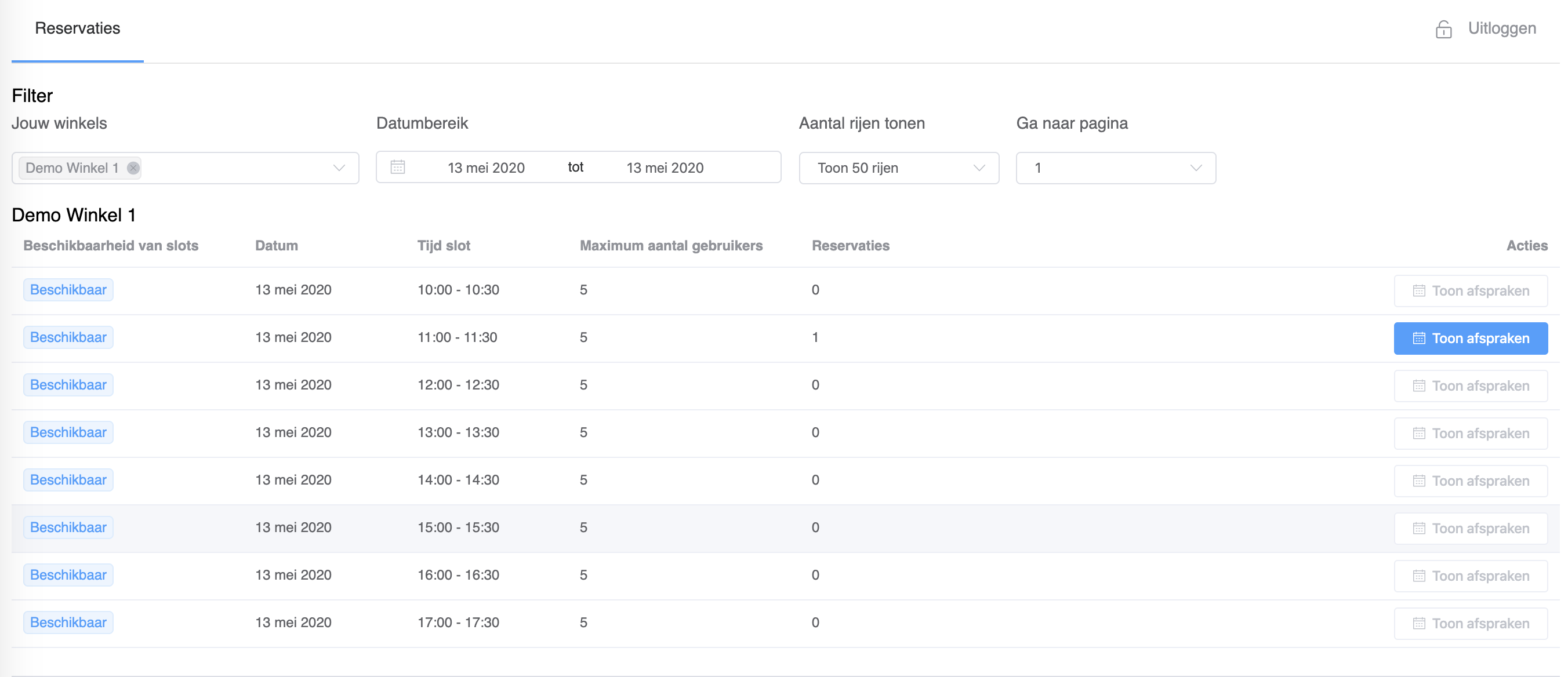
Task: Switch to the Reservaties tab
Action: coord(77,28)
